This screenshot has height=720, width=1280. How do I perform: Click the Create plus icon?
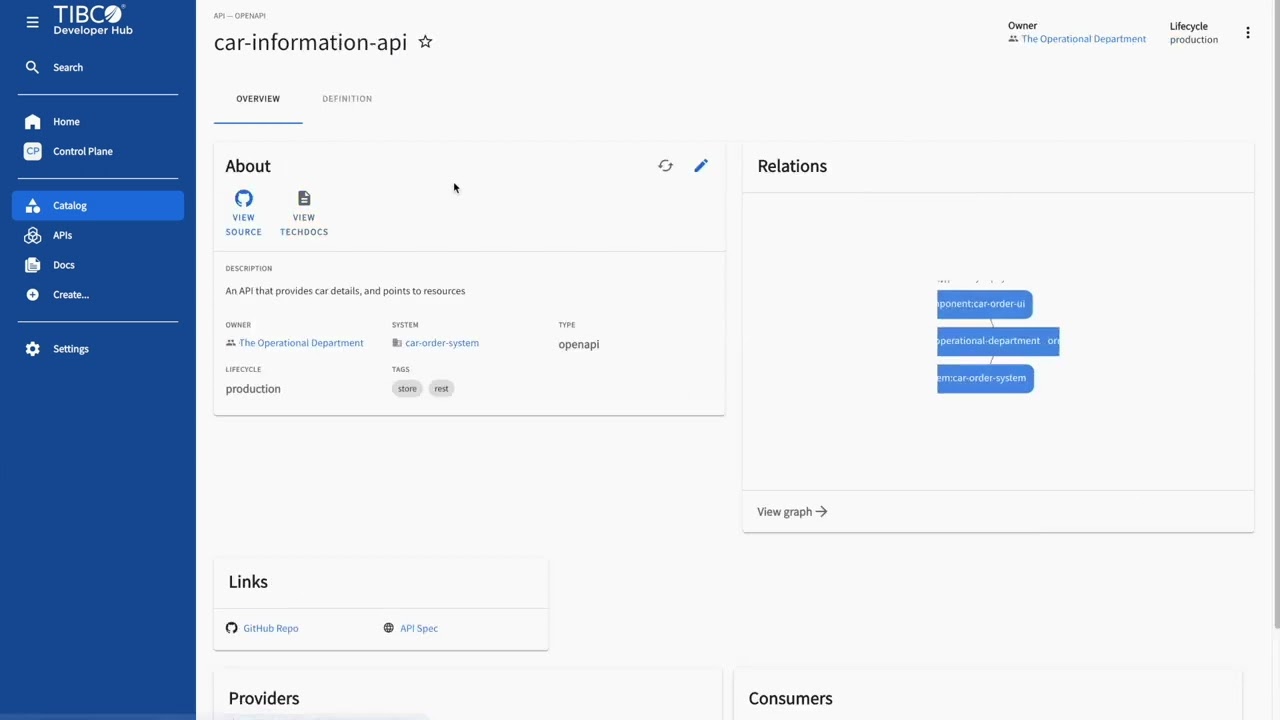click(32, 294)
